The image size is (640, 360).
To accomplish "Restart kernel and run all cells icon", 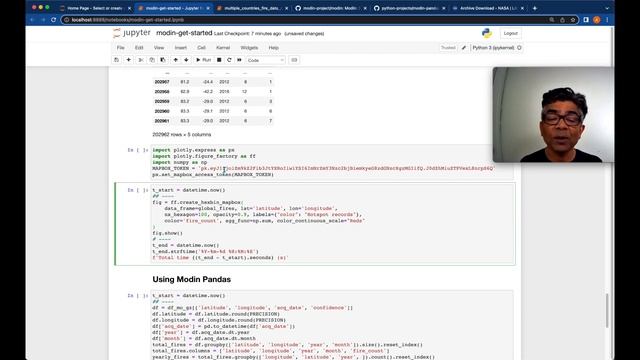I will click(239, 60).
